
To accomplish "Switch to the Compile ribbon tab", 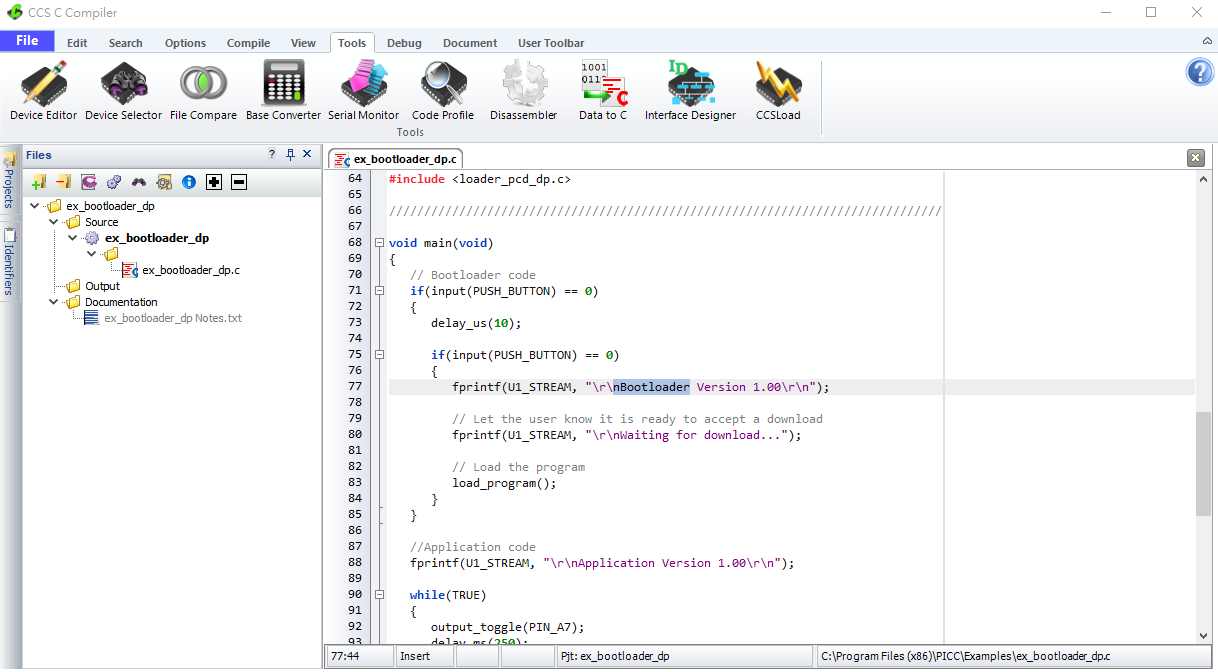I will (x=249, y=43).
